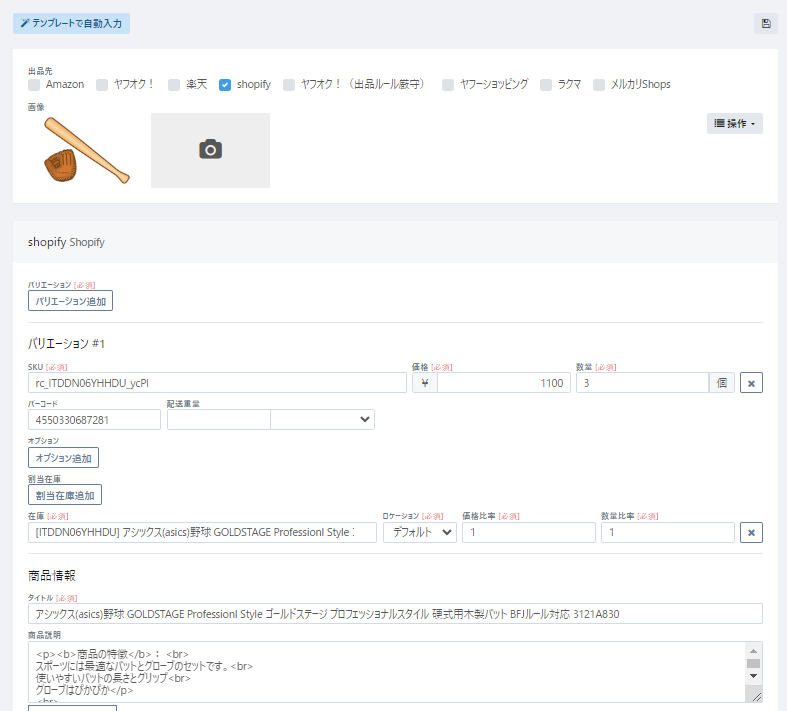787x711 pixels.
Task: Click the 在庫 stock item field
Action: [202, 533]
